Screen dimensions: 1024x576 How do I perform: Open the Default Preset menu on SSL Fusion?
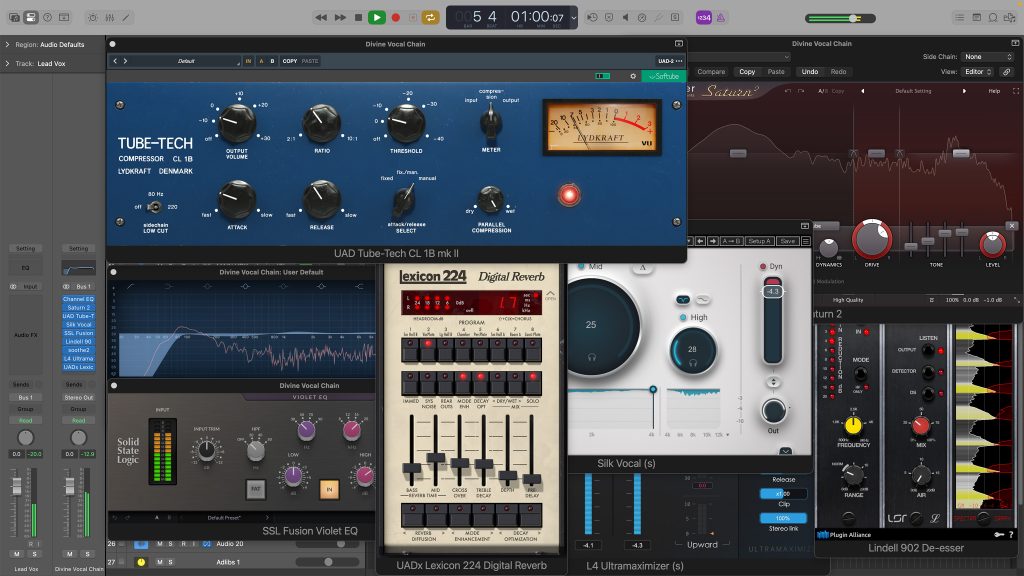coord(224,518)
